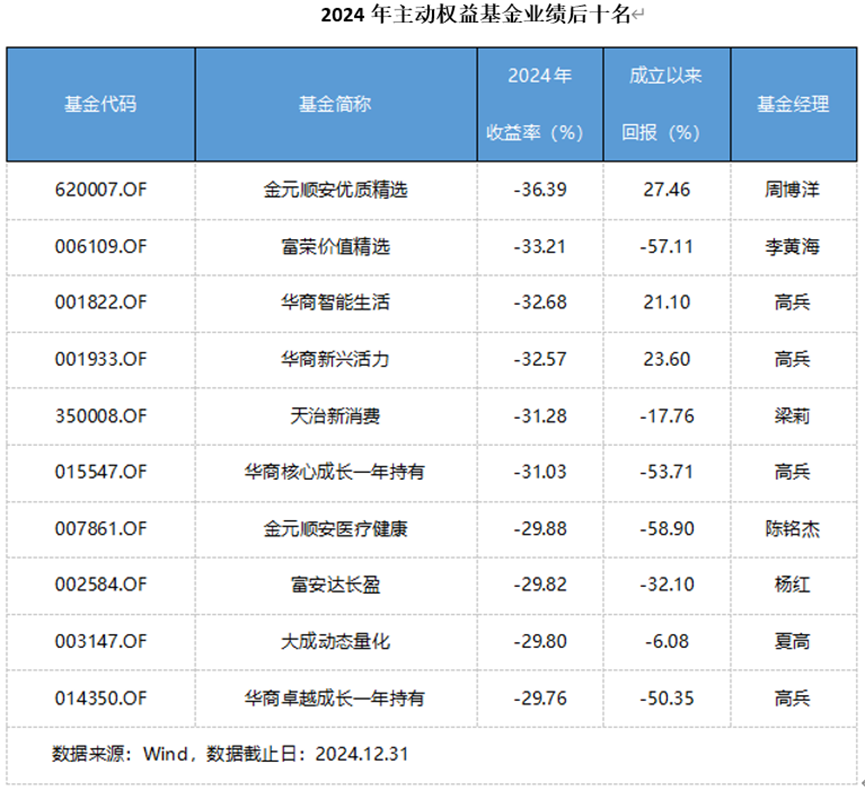Select the fund name 富荣价值精选
The width and height of the screenshot is (865, 790).
pos(335,246)
